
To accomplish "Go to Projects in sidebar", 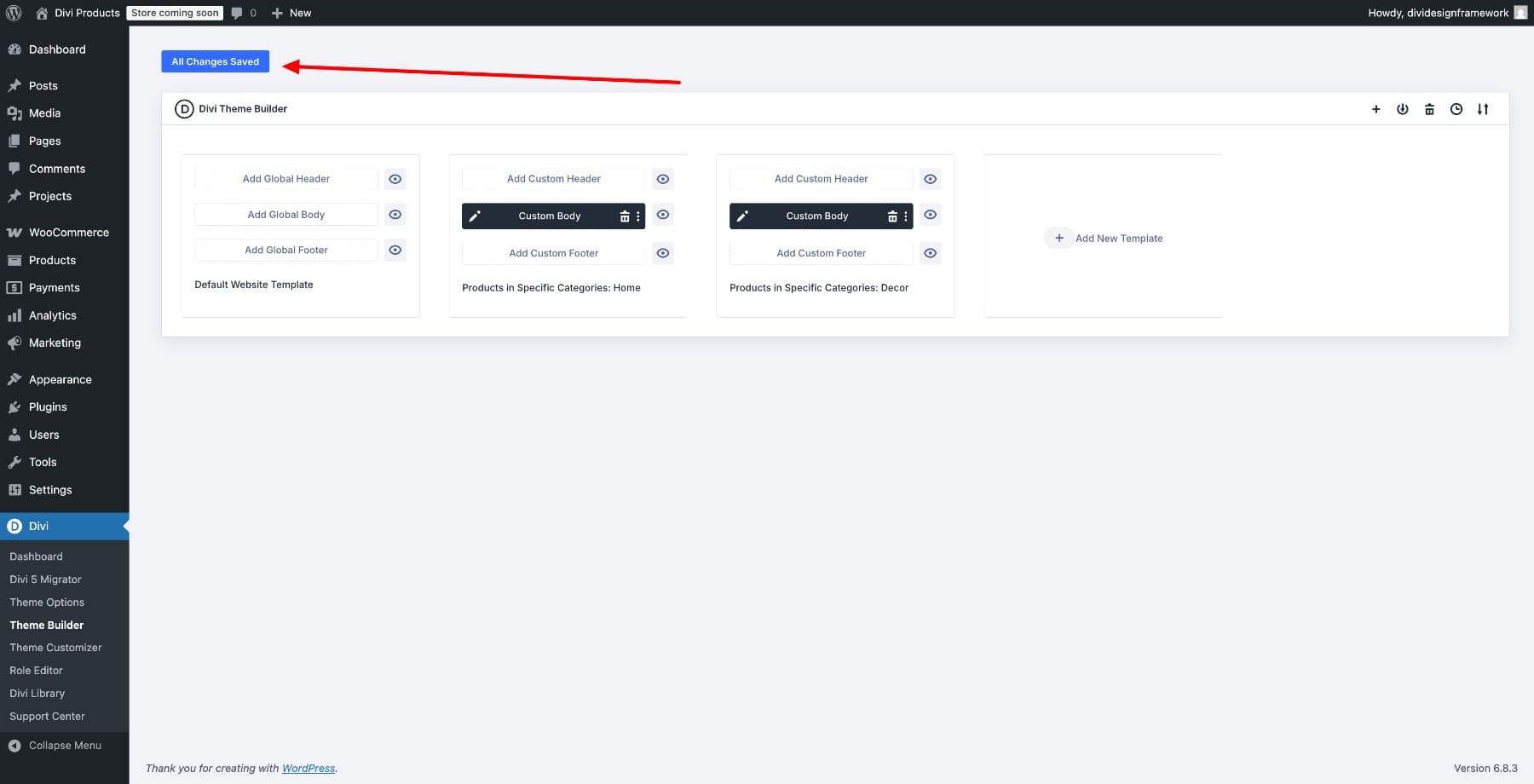I will [50, 196].
